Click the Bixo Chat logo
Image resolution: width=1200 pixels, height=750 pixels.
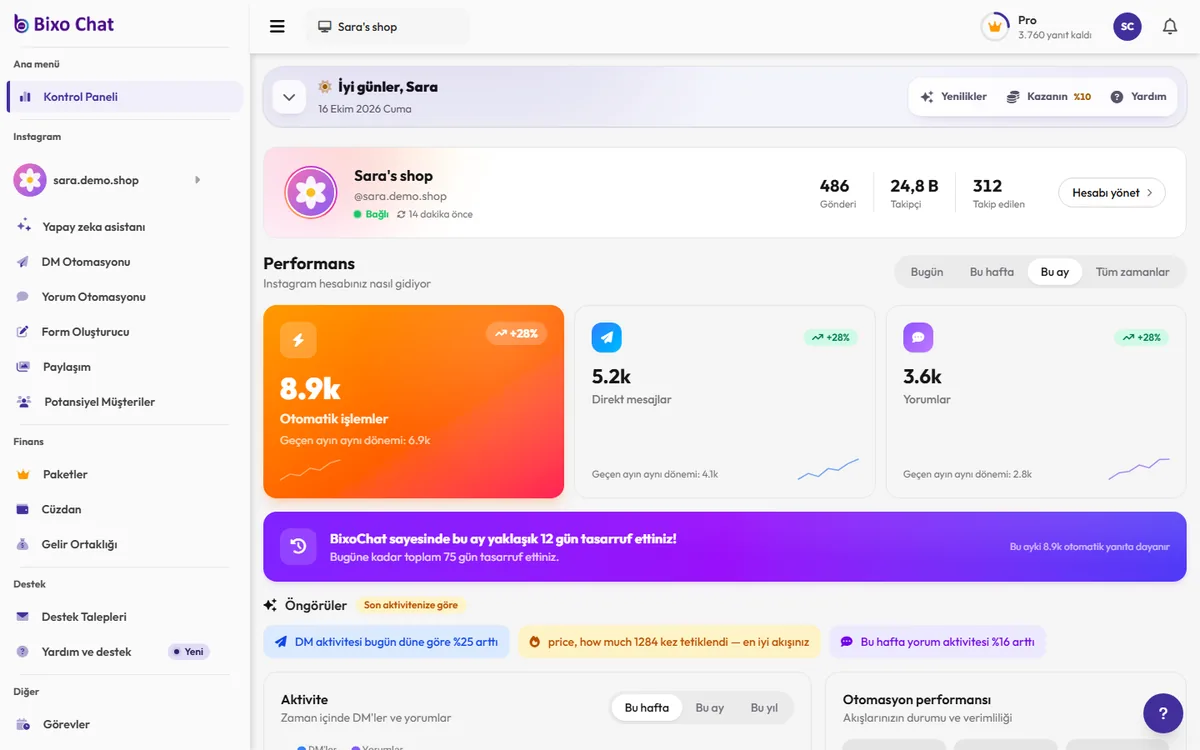click(64, 24)
